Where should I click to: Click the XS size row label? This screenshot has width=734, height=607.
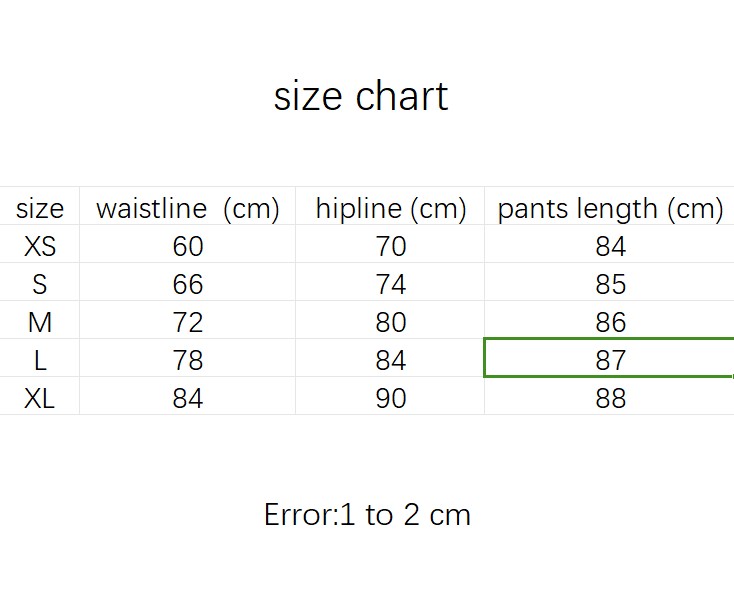[x=40, y=246]
